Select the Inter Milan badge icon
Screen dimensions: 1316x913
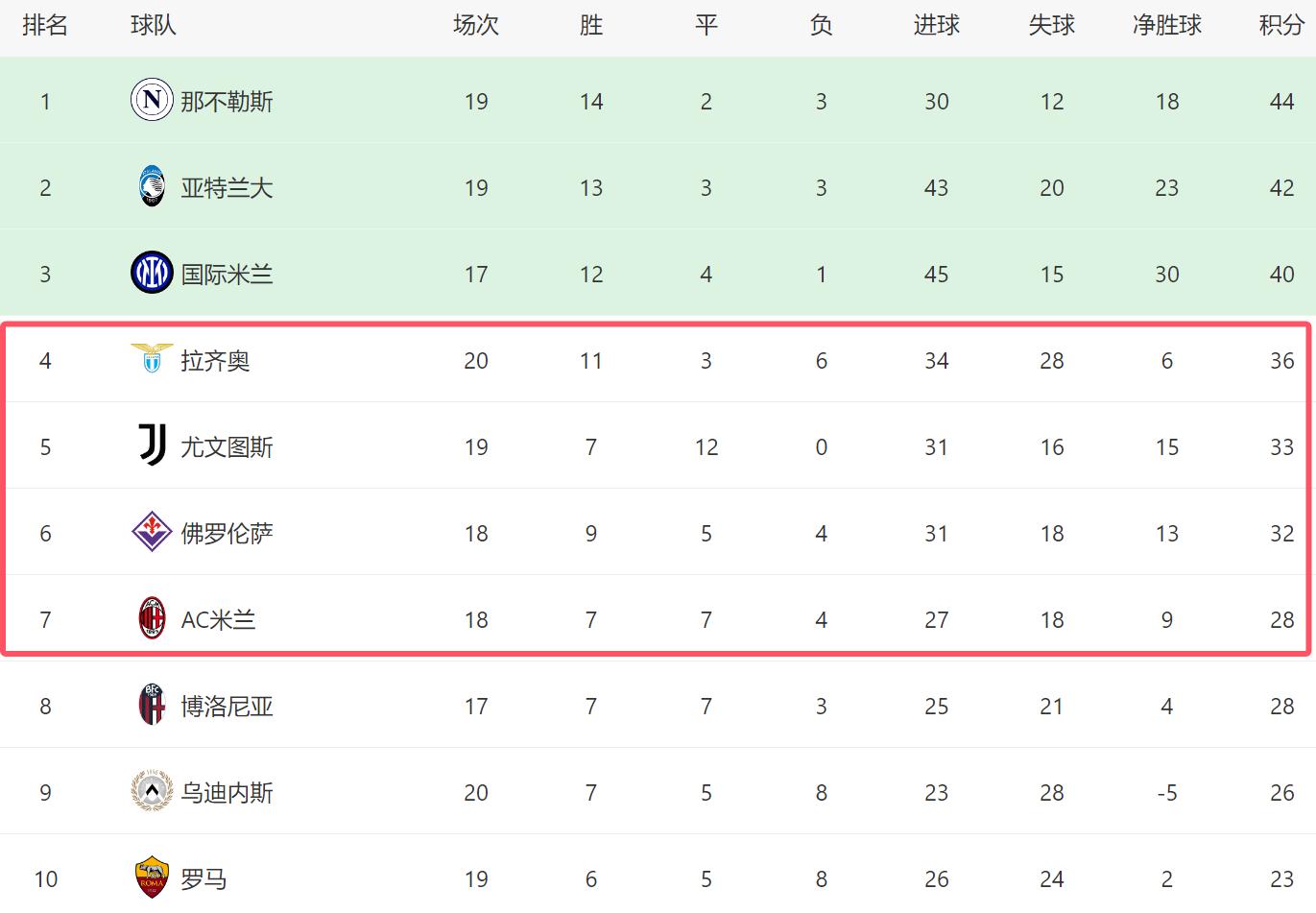tap(152, 274)
